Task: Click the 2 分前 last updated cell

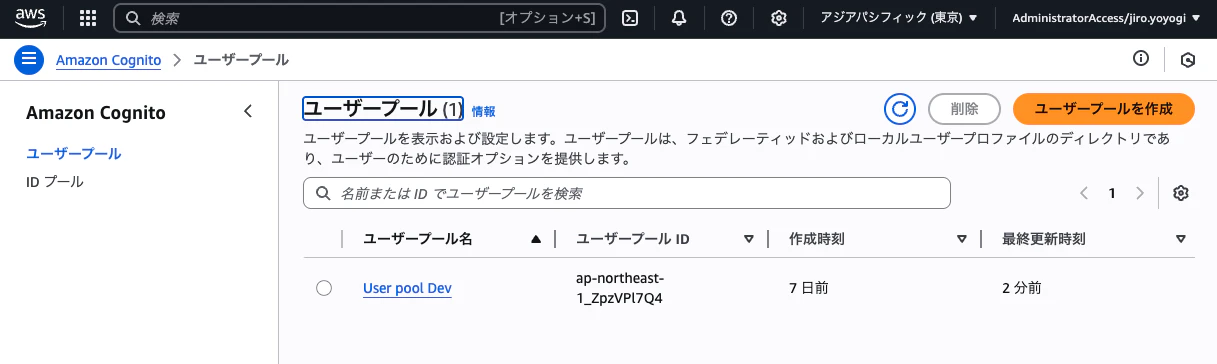Action: (1022, 288)
